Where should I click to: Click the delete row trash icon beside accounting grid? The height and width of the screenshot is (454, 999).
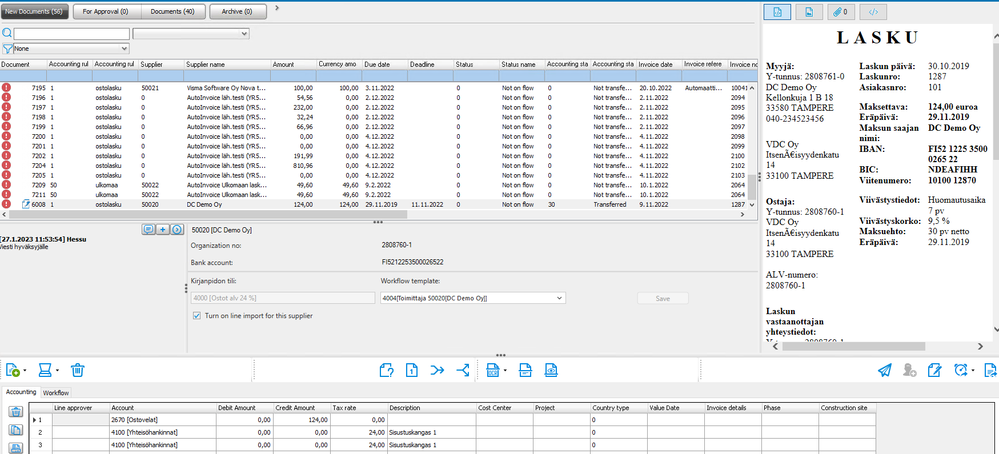16,412
